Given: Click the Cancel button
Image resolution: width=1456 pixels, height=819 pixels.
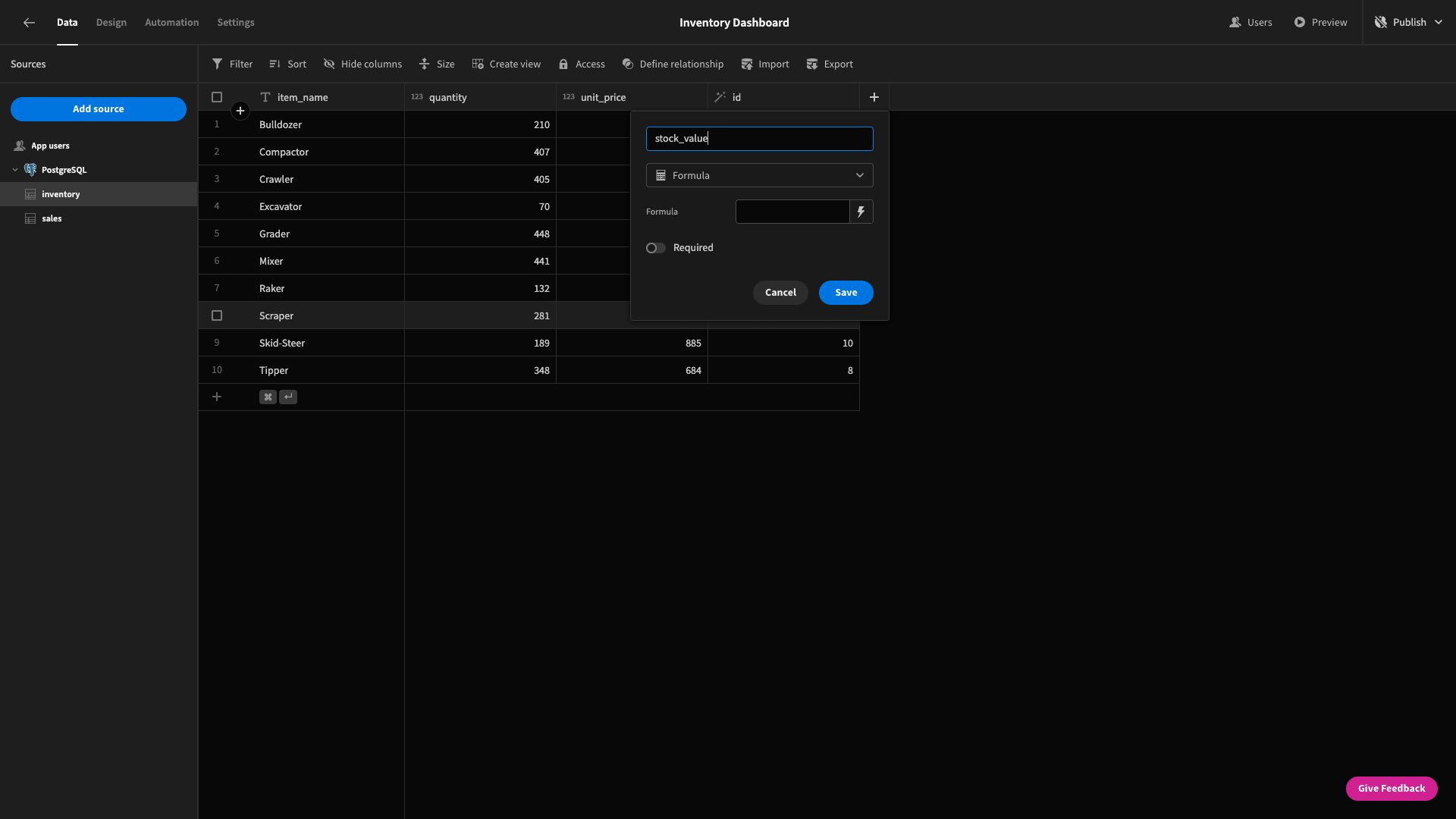Looking at the screenshot, I should tap(781, 292).
